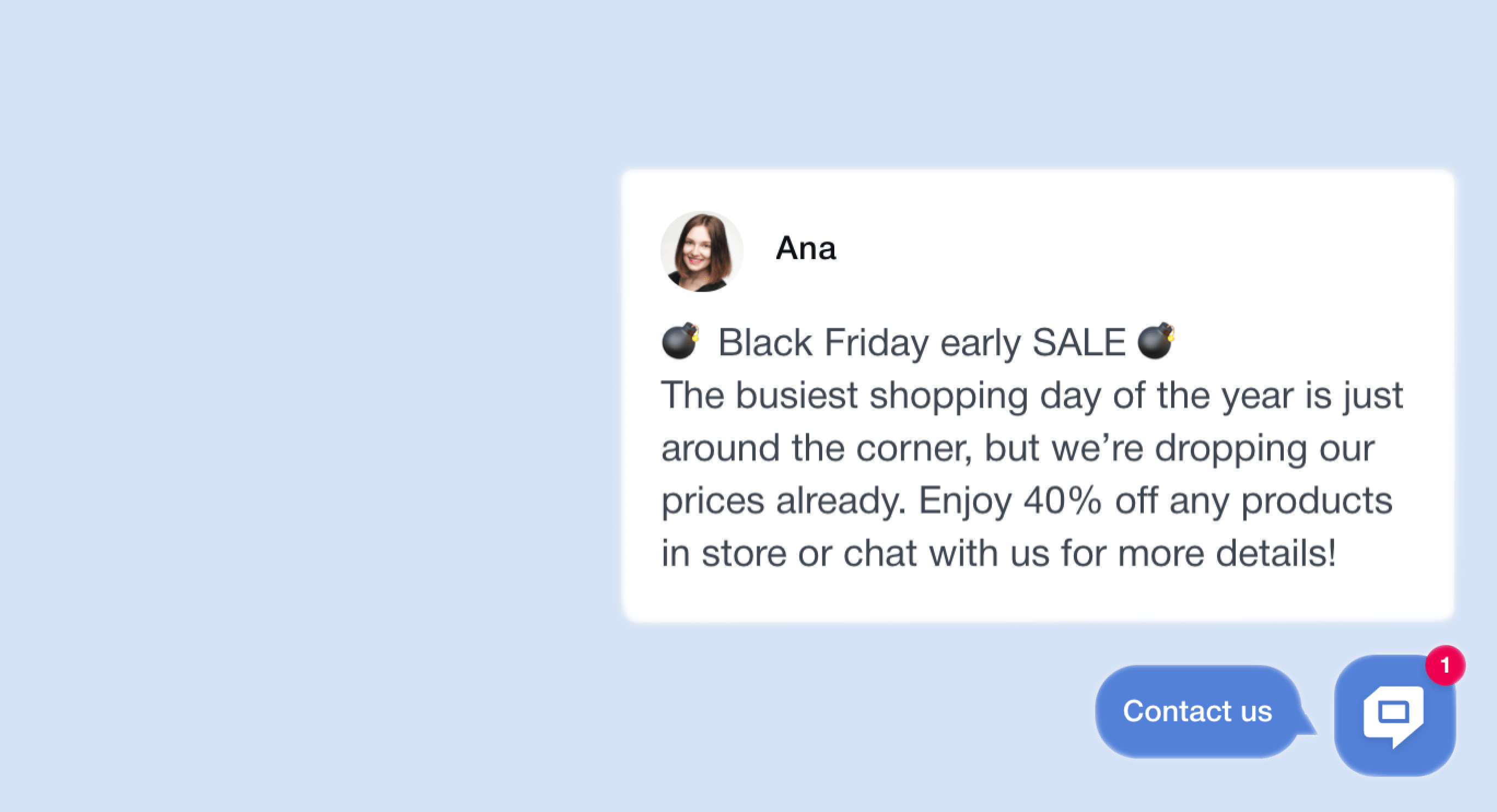Click the prices already text

(x=783, y=501)
